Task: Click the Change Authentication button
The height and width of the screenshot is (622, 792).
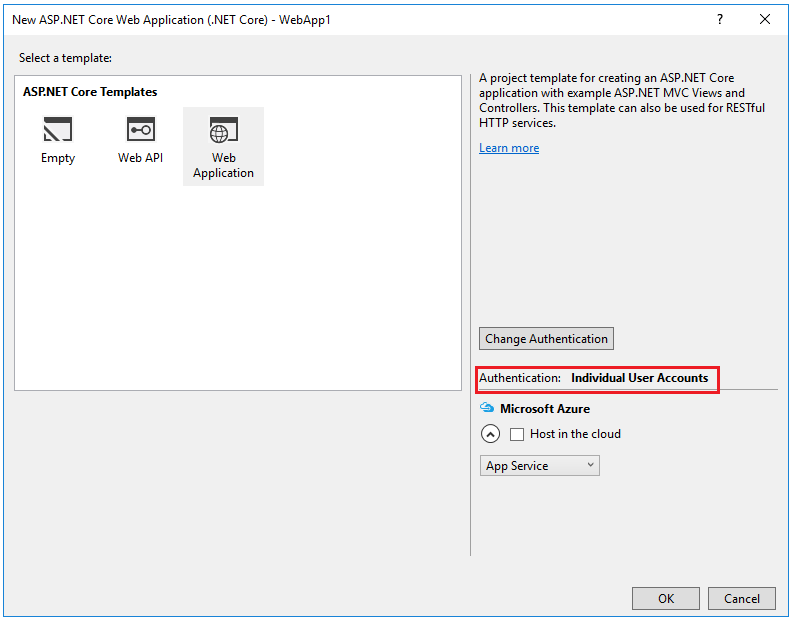Action: point(546,339)
